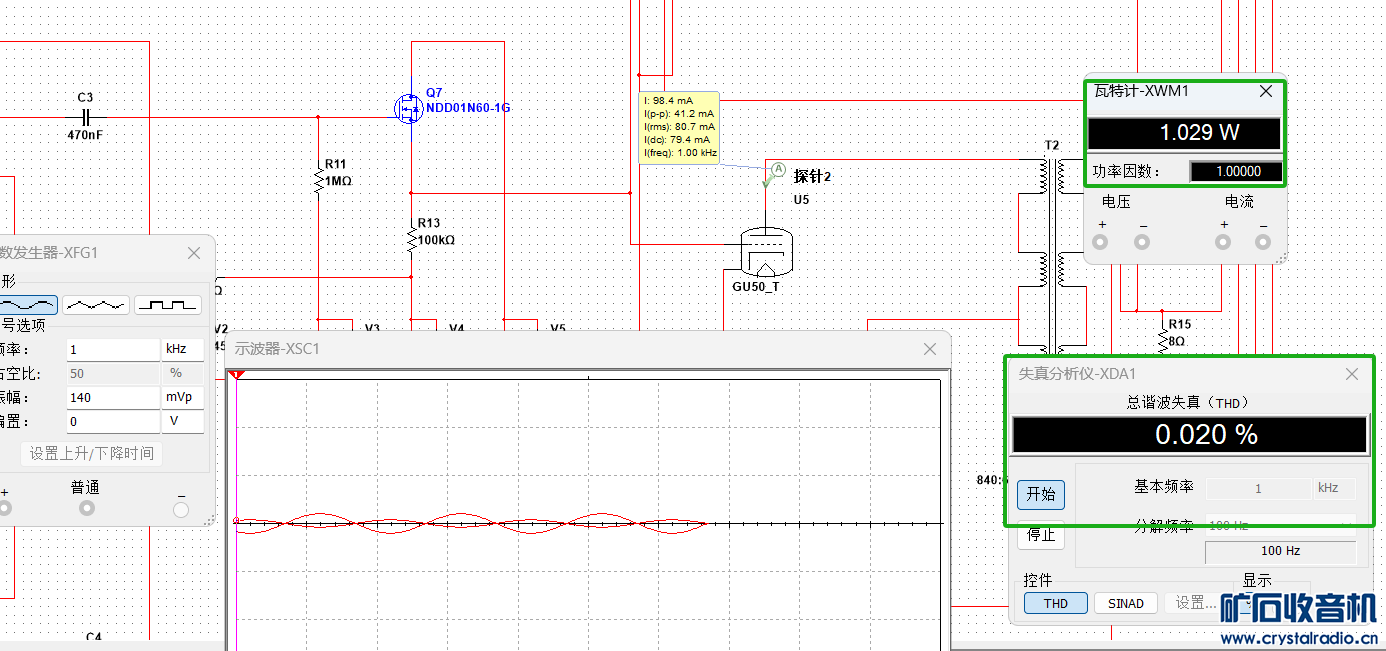The image size is (1386, 651).
Task: Click the probe readout I(rms): 80.7 mA
Action: point(680,127)
